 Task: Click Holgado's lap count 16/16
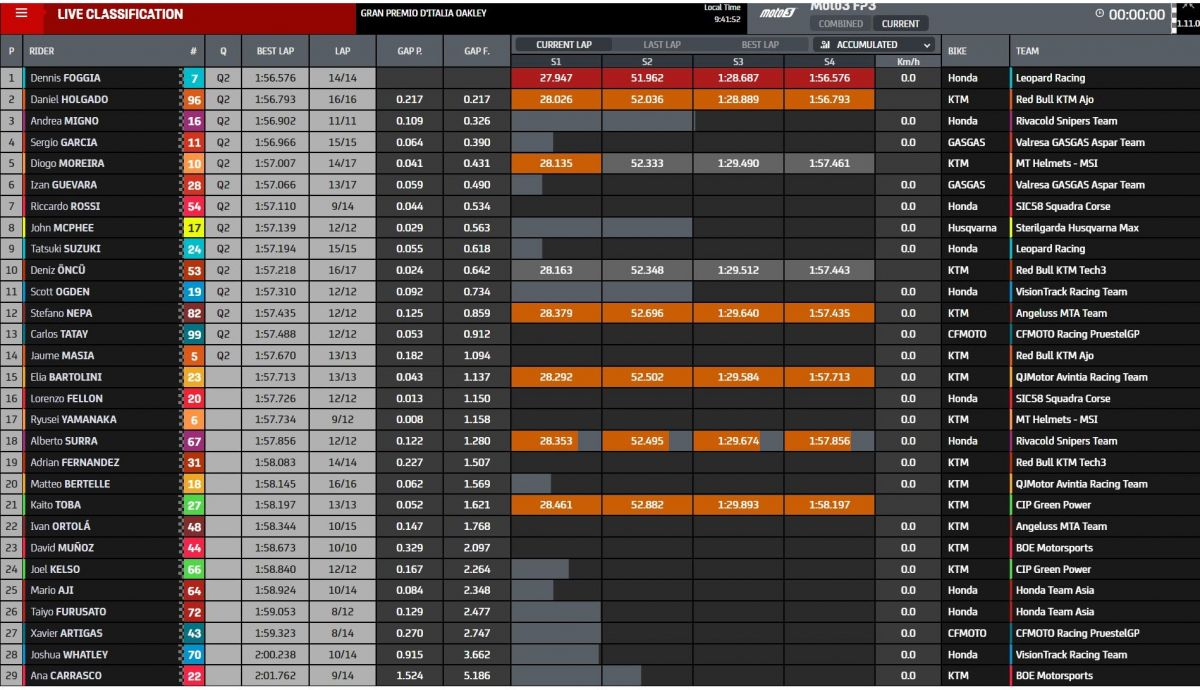pos(342,100)
